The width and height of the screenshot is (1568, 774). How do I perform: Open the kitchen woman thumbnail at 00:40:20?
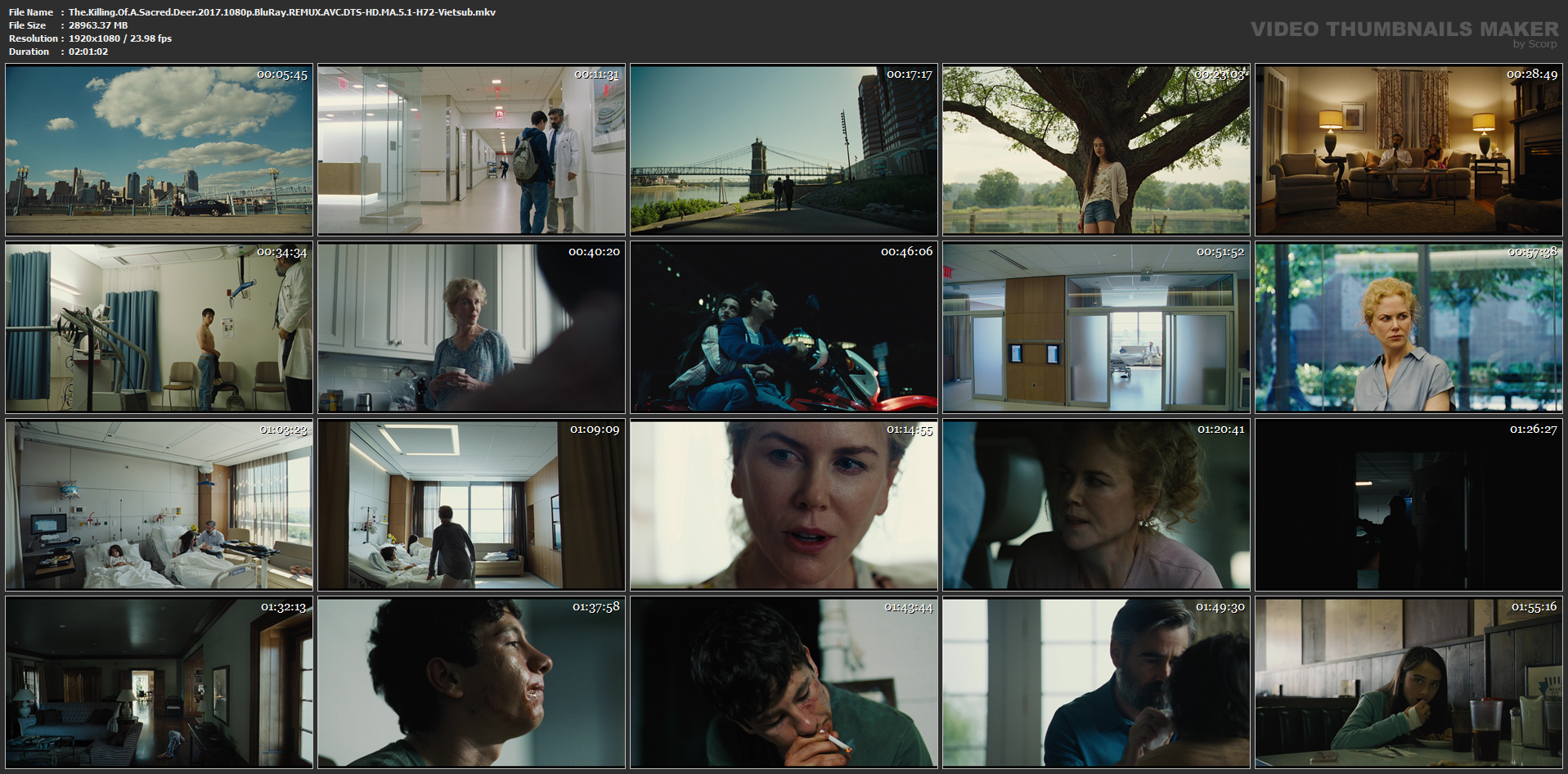[471, 327]
